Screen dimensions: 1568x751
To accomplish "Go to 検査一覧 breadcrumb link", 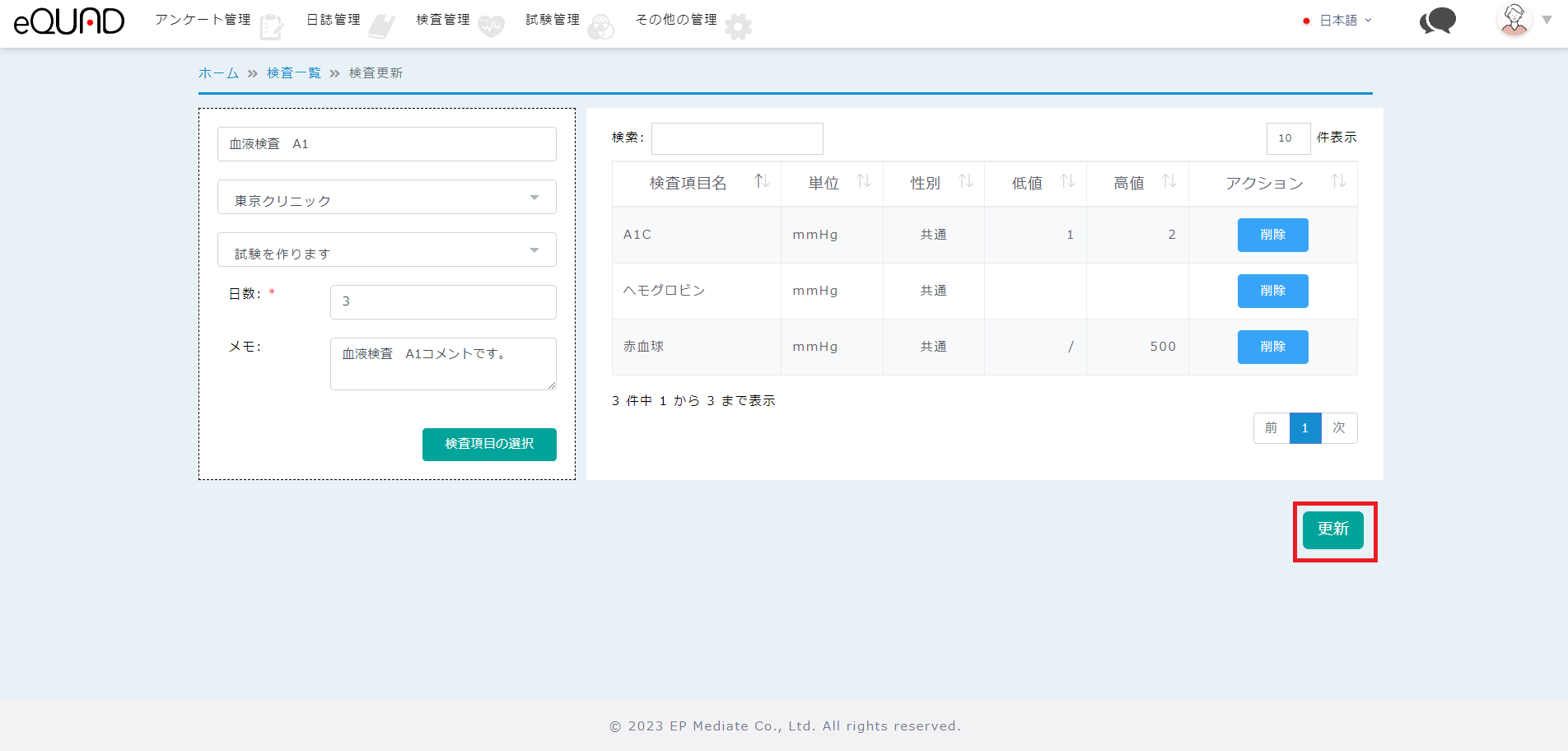I will [293, 73].
